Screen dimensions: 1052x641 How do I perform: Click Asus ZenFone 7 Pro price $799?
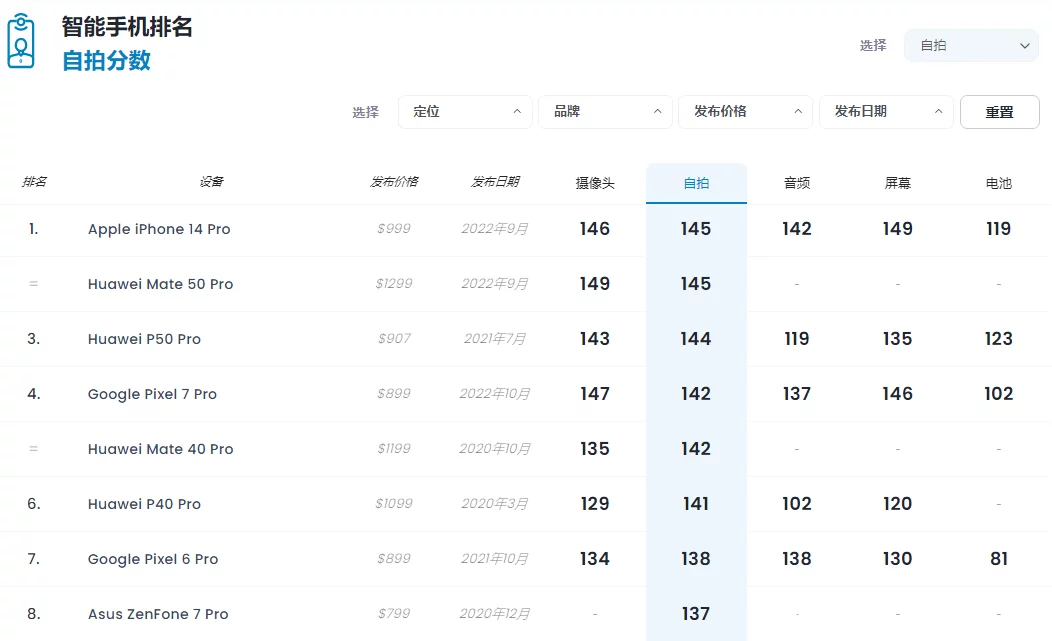(x=394, y=614)
